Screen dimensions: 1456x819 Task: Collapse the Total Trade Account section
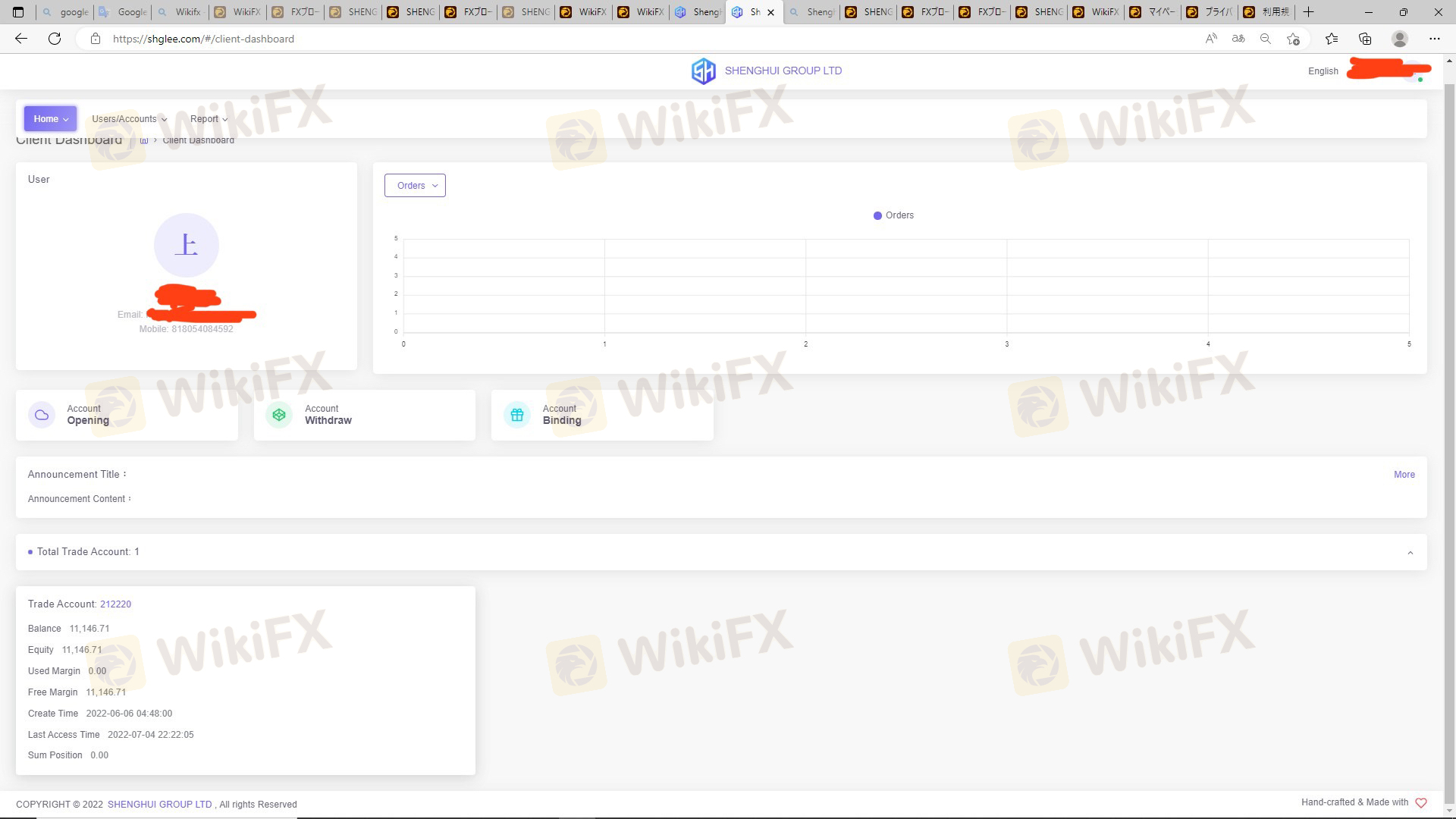(1410, 552)
